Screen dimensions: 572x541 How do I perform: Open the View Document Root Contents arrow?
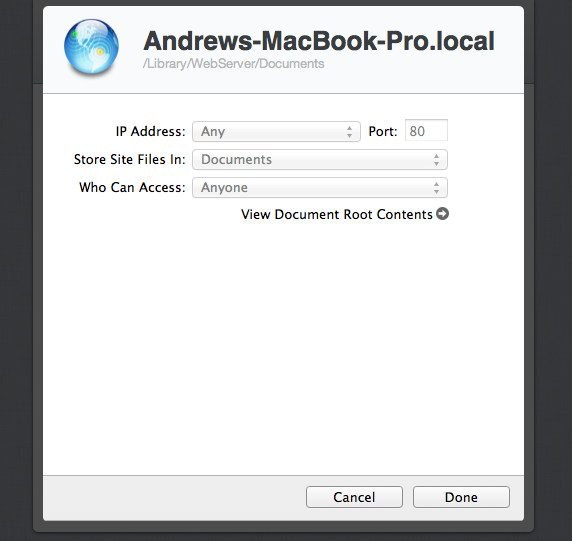(442, 214)
